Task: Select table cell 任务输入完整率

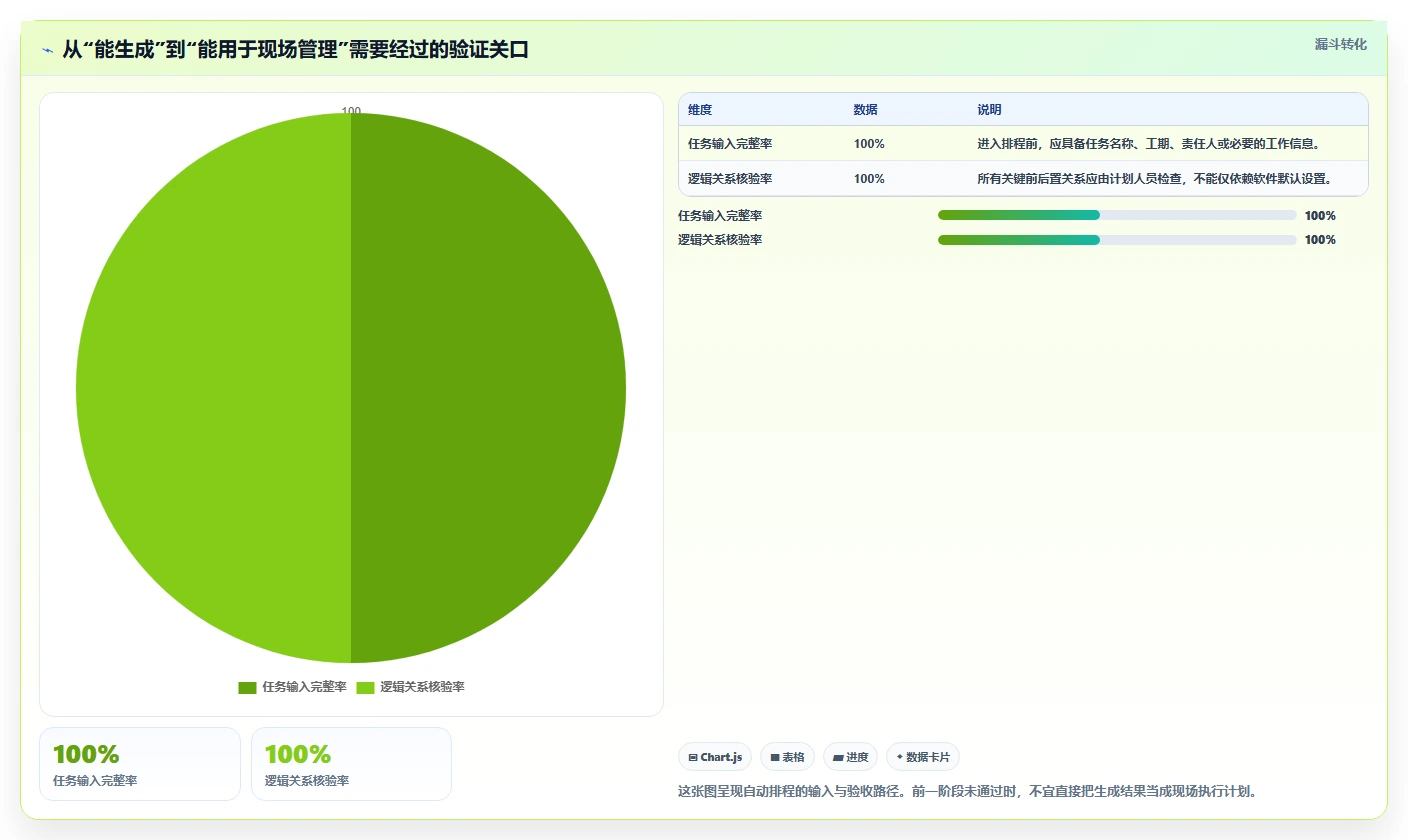Action: pos(730,143)
